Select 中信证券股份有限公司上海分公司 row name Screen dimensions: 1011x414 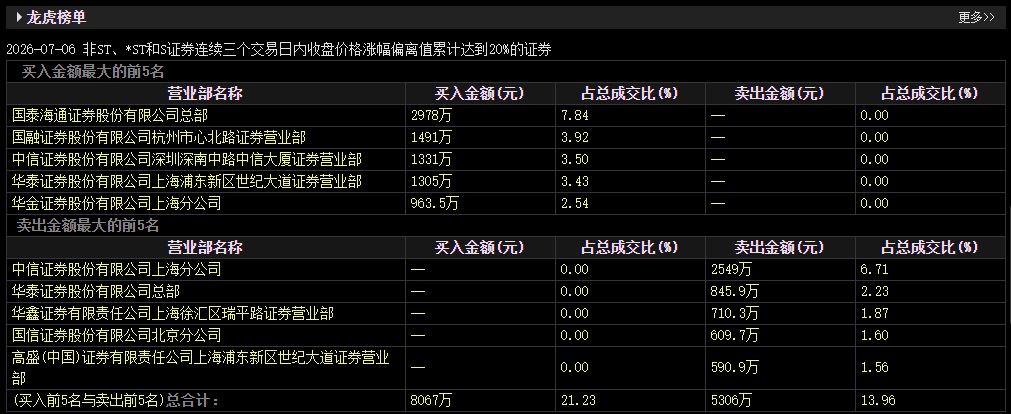tap(117, 269)
